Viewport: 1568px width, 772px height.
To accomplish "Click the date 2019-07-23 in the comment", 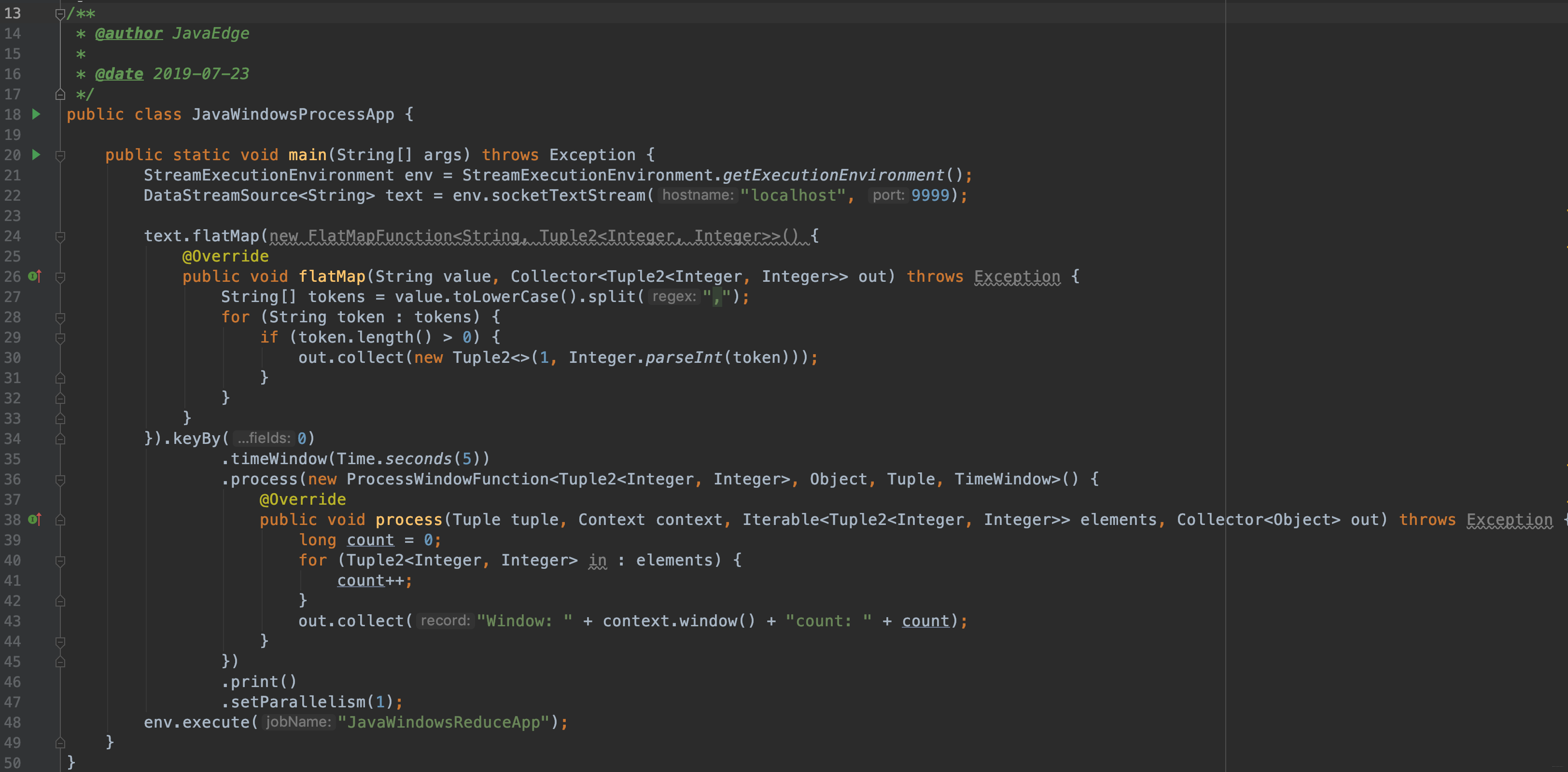I will (x=201, y=74).
